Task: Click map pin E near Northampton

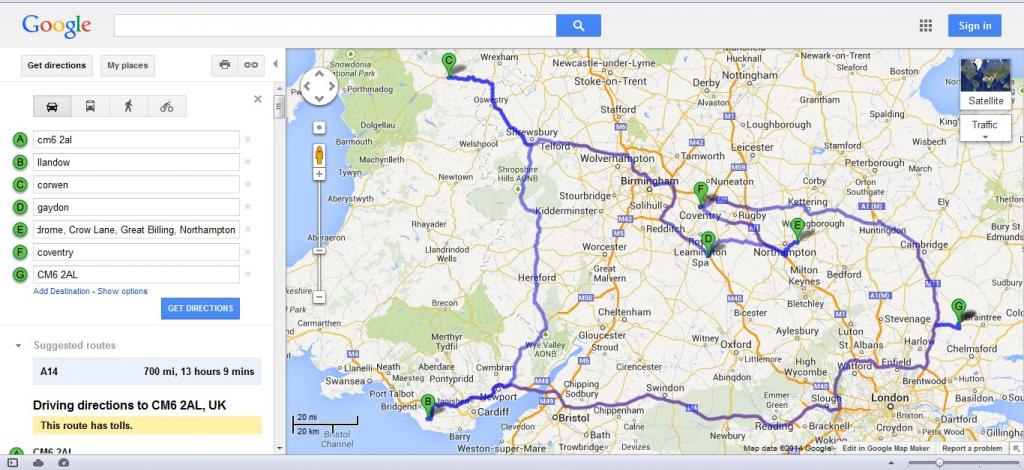Action: click(797, 230)
